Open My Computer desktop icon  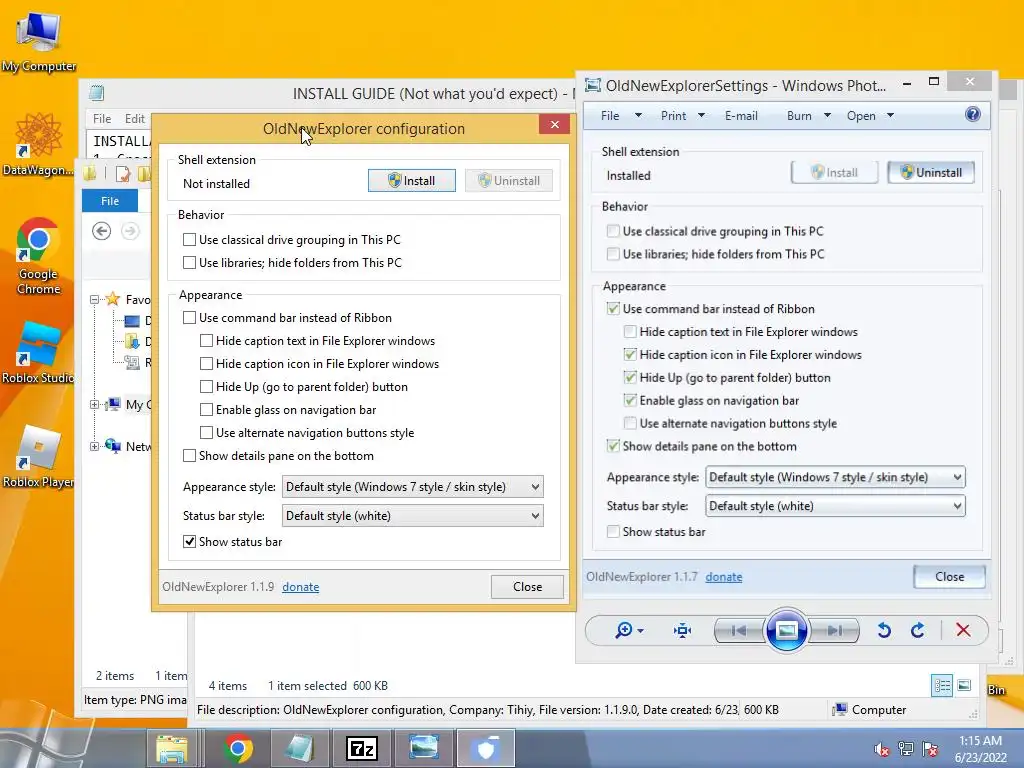click(x=39, y=41)
